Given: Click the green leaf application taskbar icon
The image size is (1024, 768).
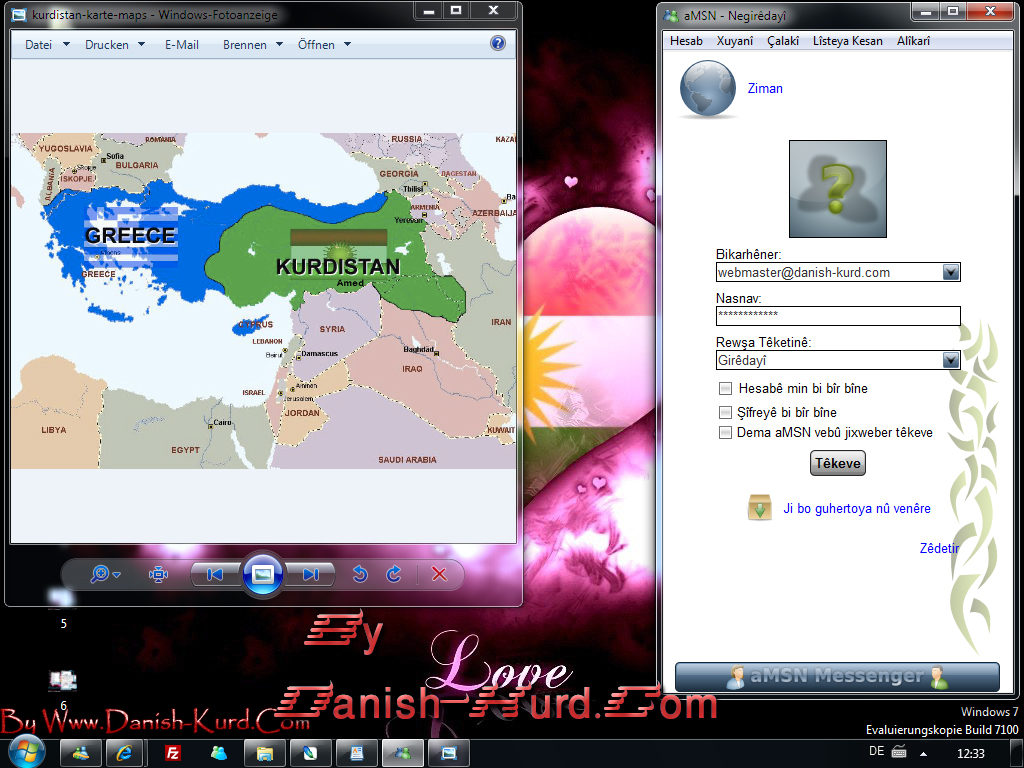Looking at the screenshot, I should coord(310,754).
